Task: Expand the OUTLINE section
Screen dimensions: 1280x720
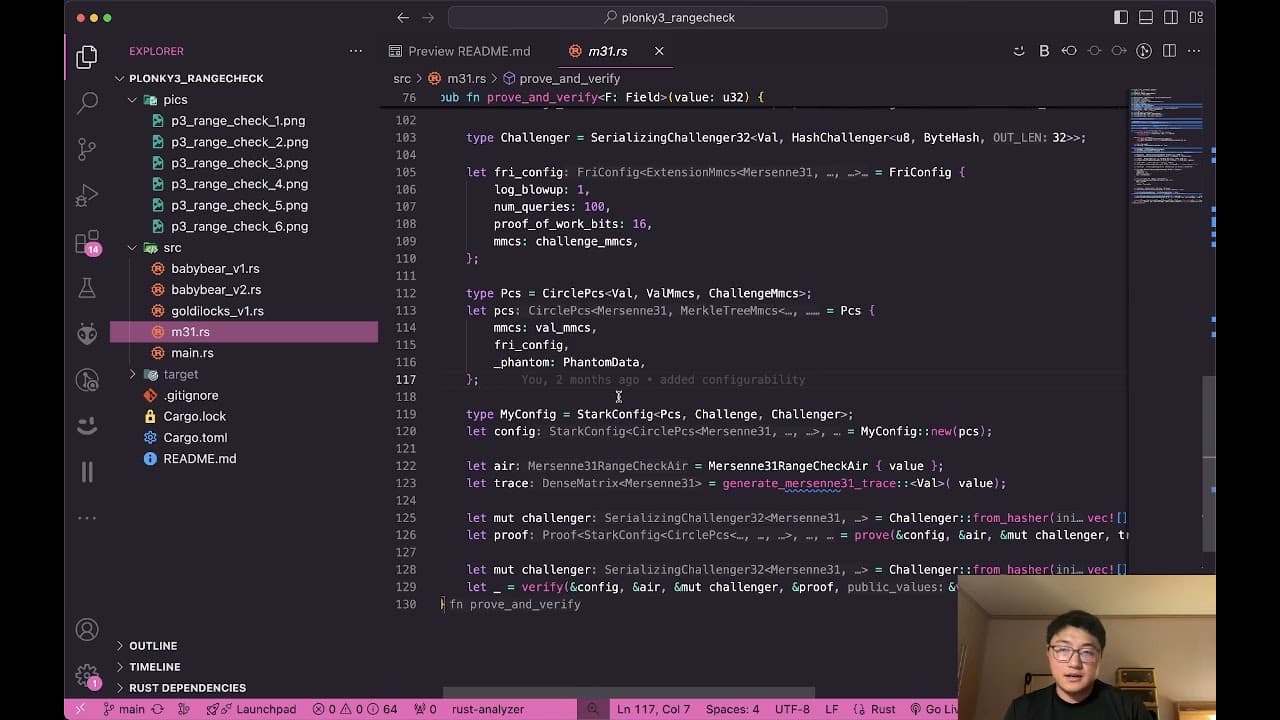Action: click(x=153, y=646)
